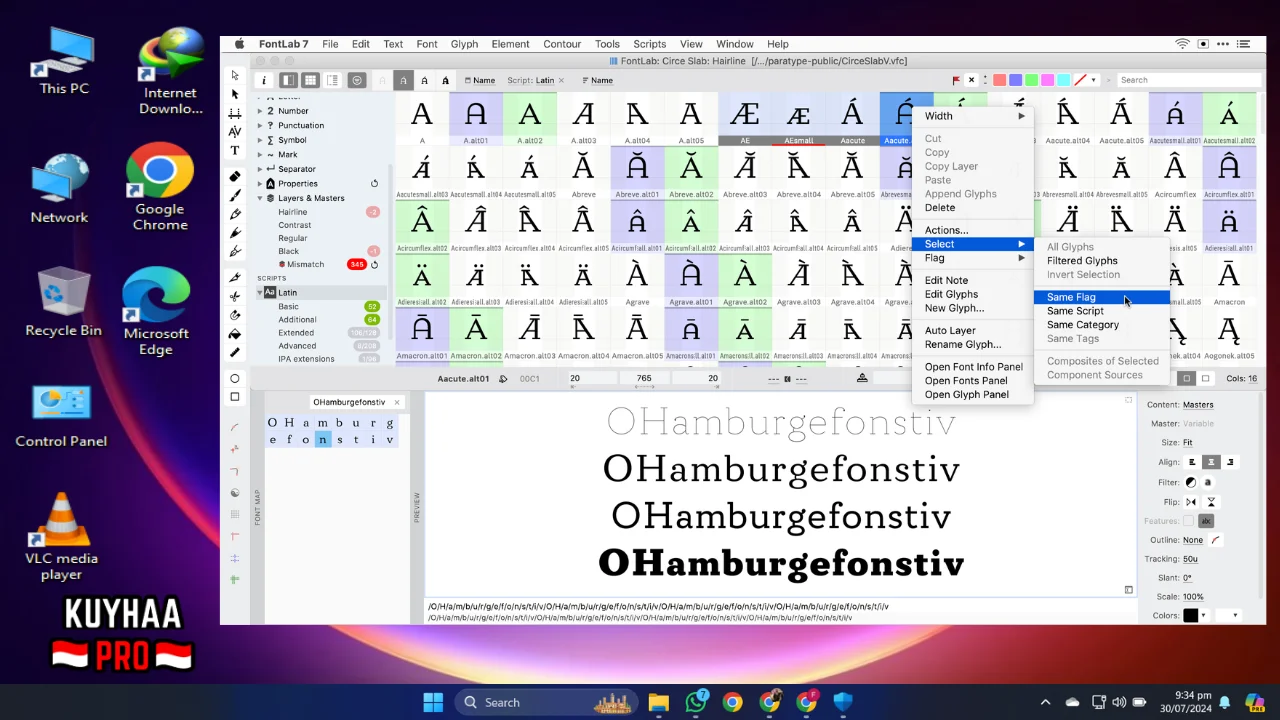Expand the Symbol category
The width and height of the screenshot is (1280, 720).
(x=260, y=140)
